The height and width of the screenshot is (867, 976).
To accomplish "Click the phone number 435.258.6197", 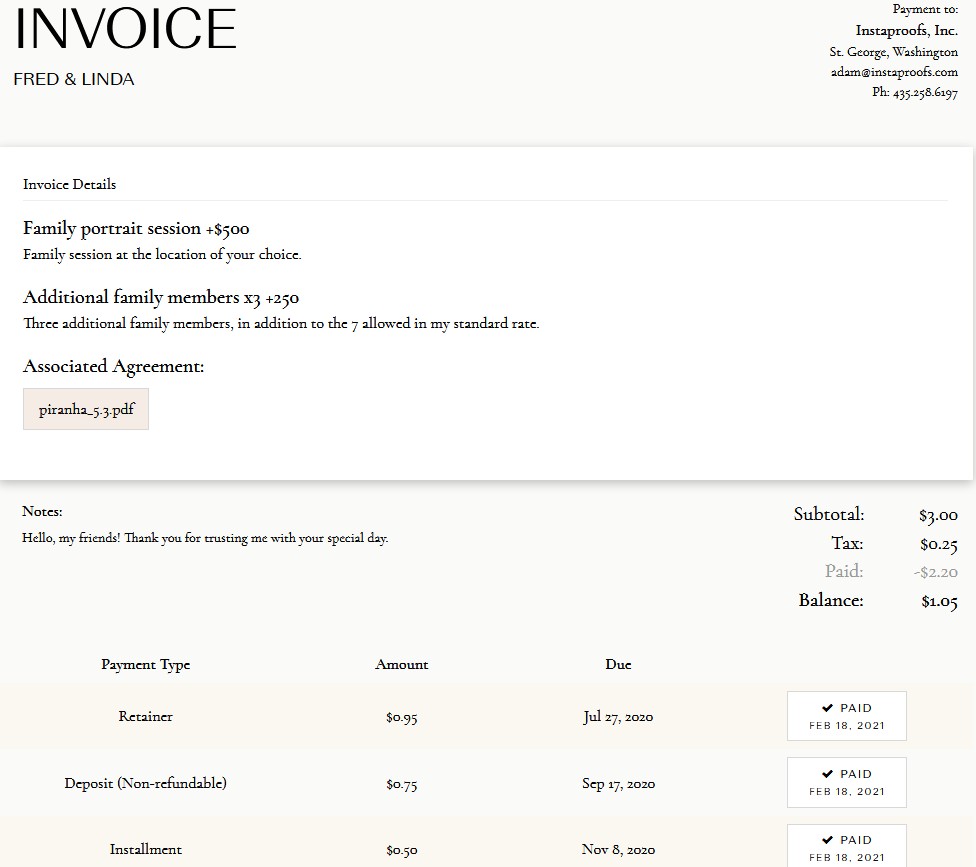I will [926, 92].
